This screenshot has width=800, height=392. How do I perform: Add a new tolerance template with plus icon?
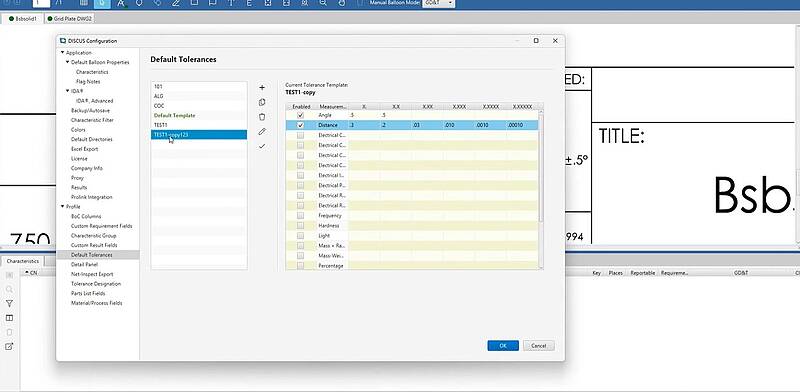coord(262,88)
